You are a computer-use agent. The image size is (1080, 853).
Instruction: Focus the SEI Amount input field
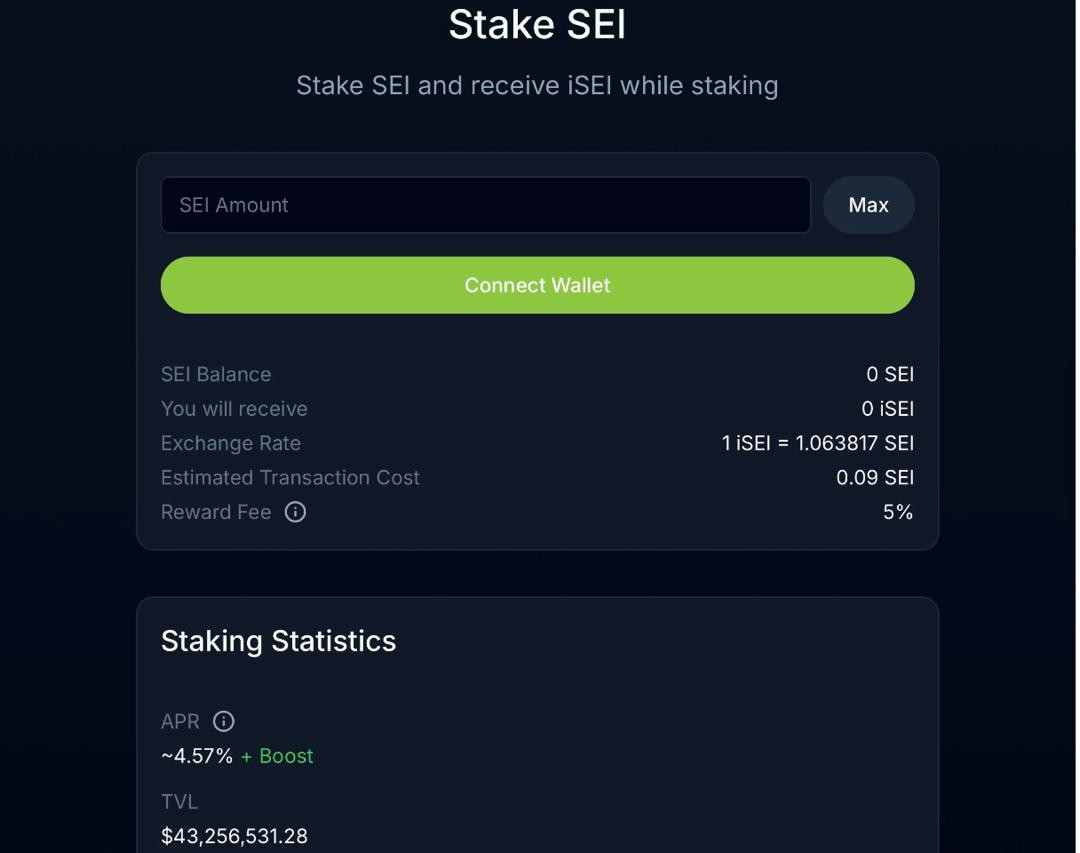coord(485,205)
